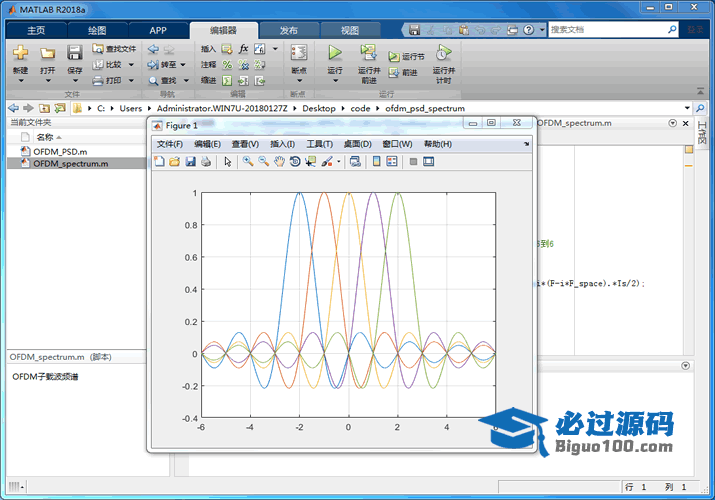Select the Data Cursor tool
Image resolution: width=715 pixels, height=500 pixels.
[x=311, y=161]
